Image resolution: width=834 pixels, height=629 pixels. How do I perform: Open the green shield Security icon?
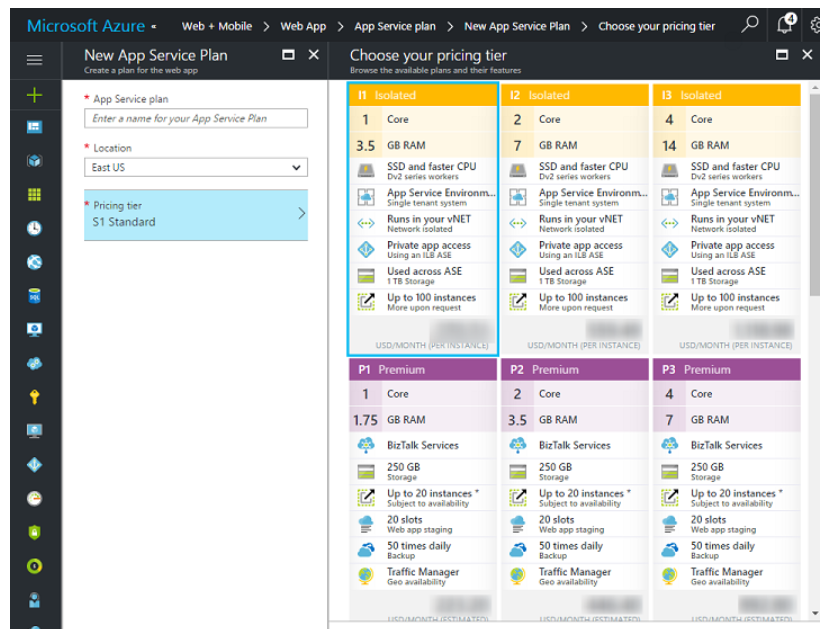point(35,532)
